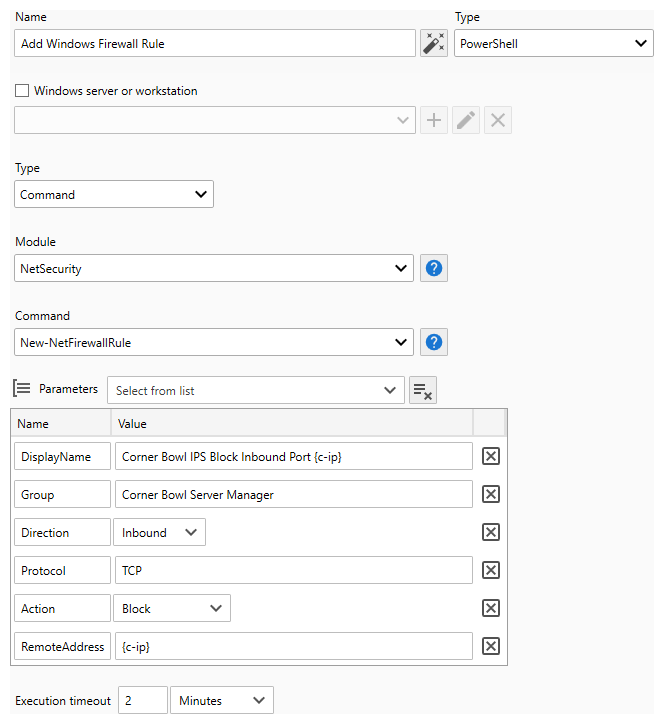Screen dimensions: 664x724
Task: Clear all parameters with list-remove icon
Action: 423,390
